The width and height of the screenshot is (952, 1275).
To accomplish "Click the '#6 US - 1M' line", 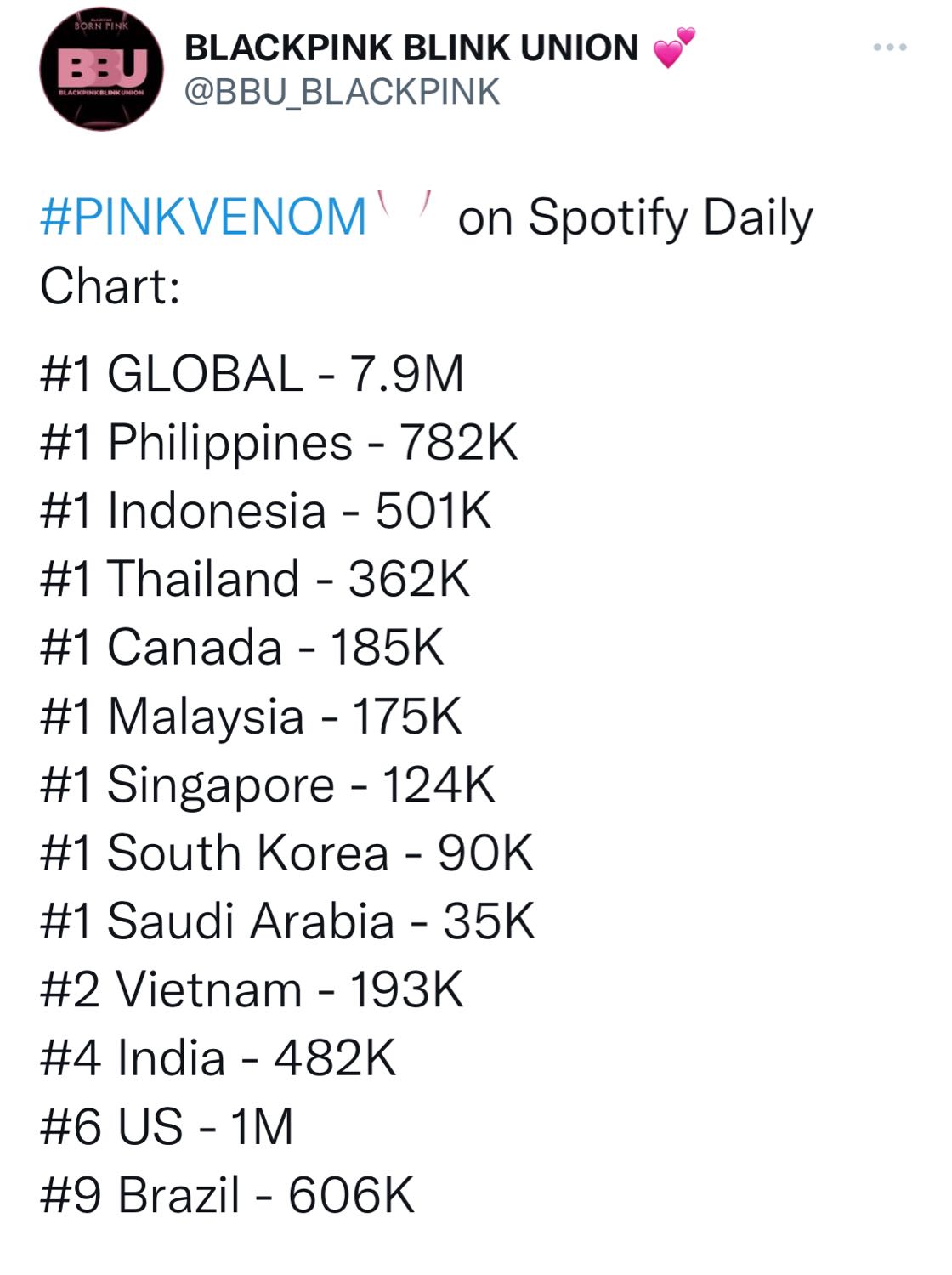I will pos(167,1126).
